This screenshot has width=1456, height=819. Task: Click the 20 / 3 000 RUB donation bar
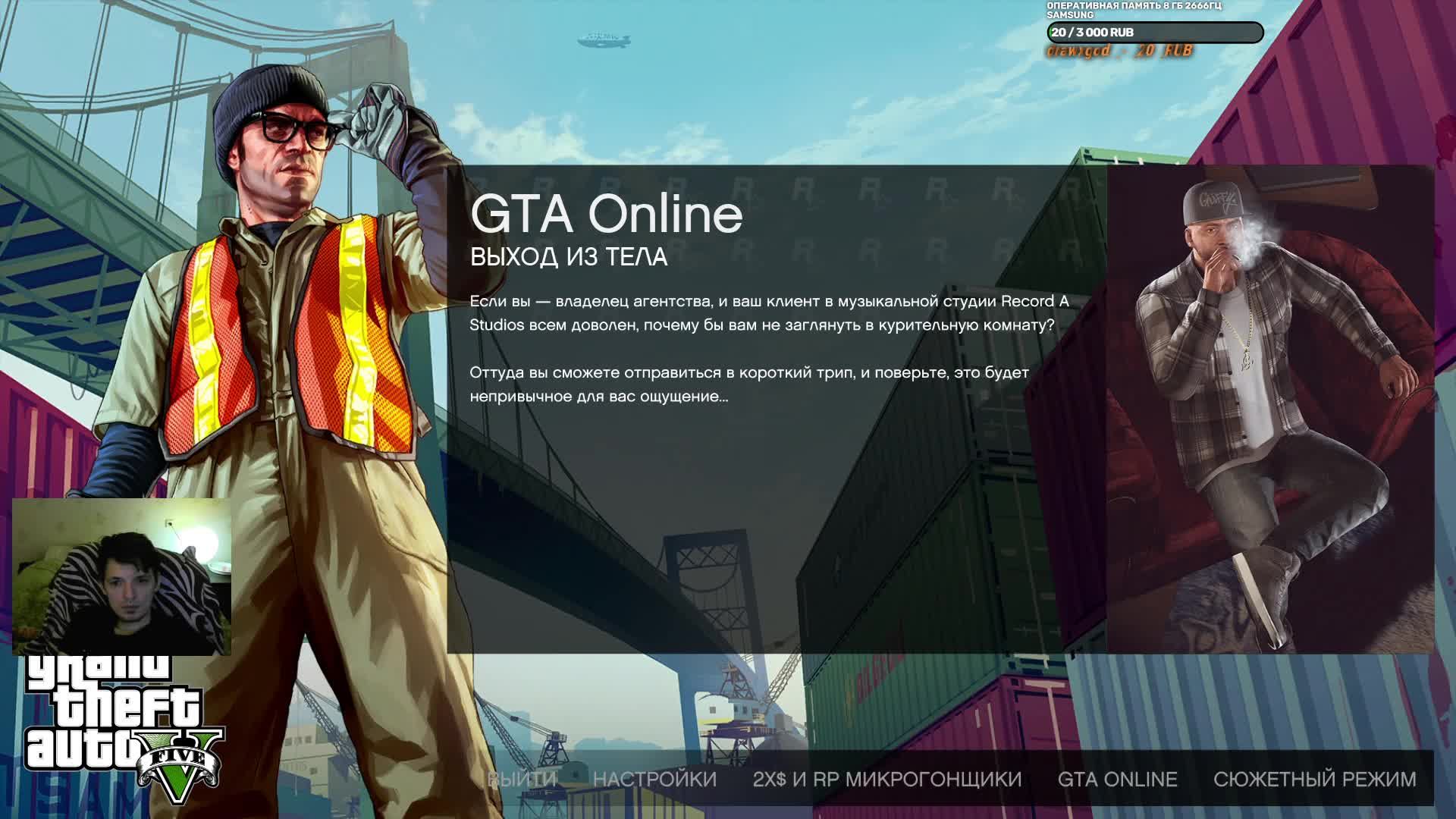point(1154,33)
